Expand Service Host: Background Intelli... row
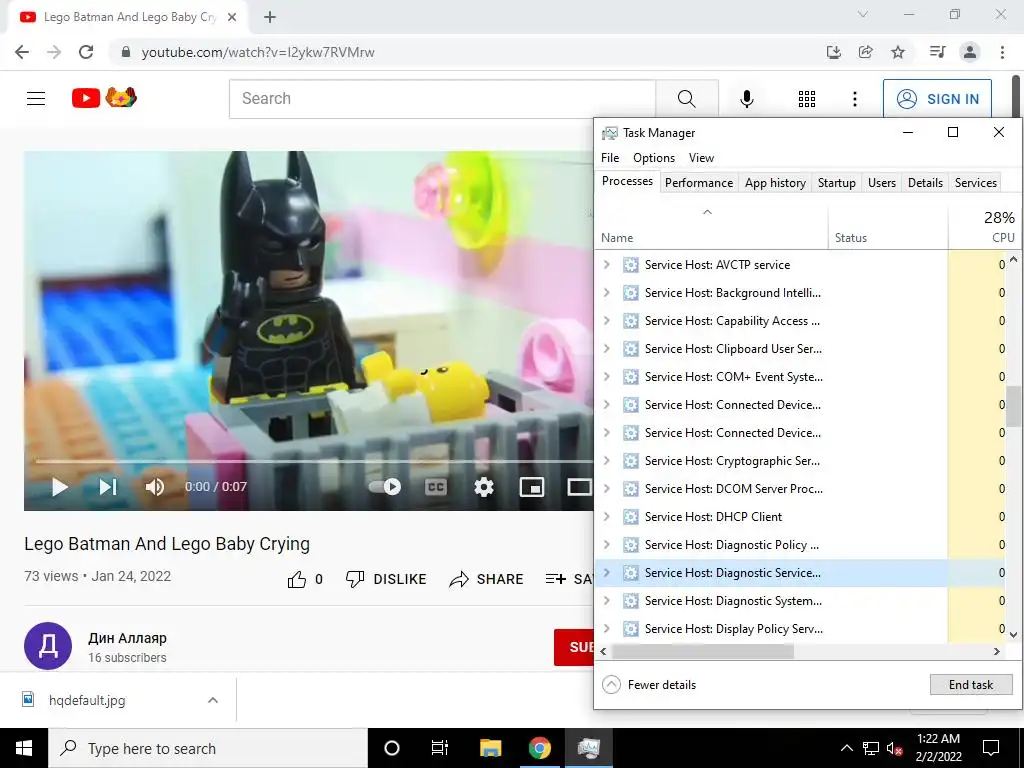The width and height of the screenshot is (1024, 768). (x=607, y=293)
